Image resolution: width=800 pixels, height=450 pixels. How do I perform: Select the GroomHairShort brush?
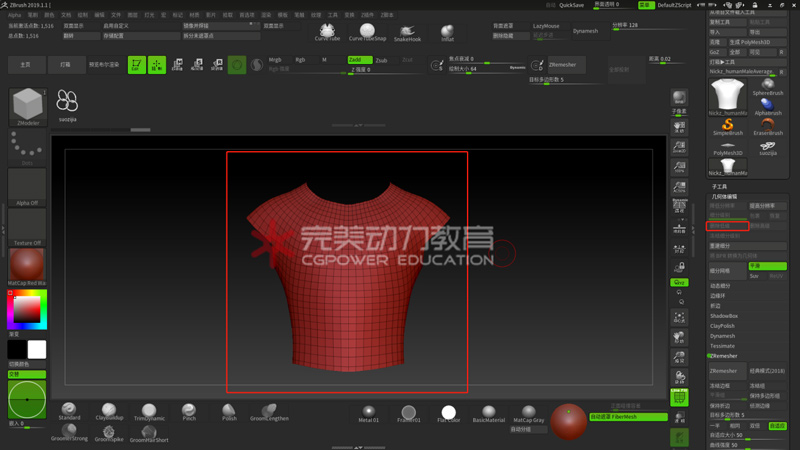click(149, 433)
